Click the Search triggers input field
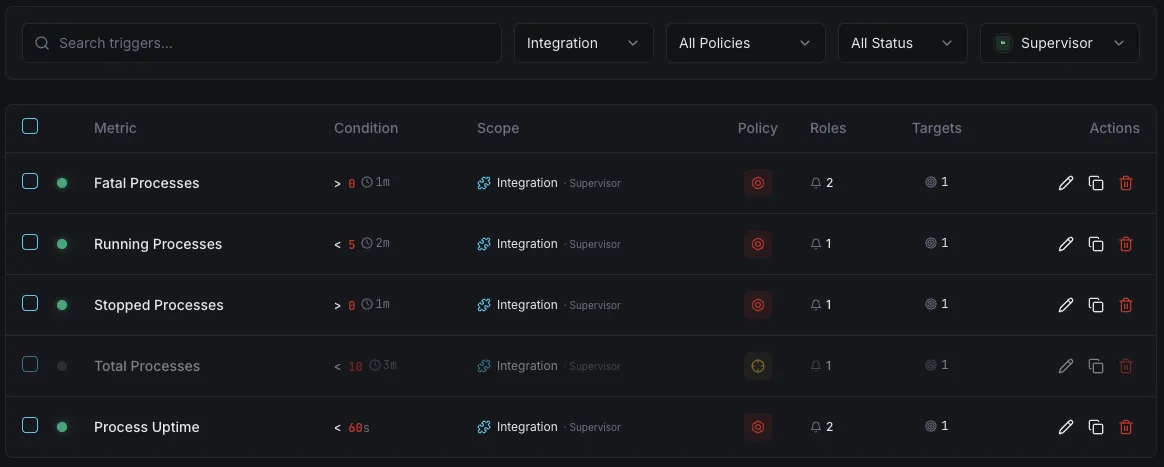 (x=262, y=43)
